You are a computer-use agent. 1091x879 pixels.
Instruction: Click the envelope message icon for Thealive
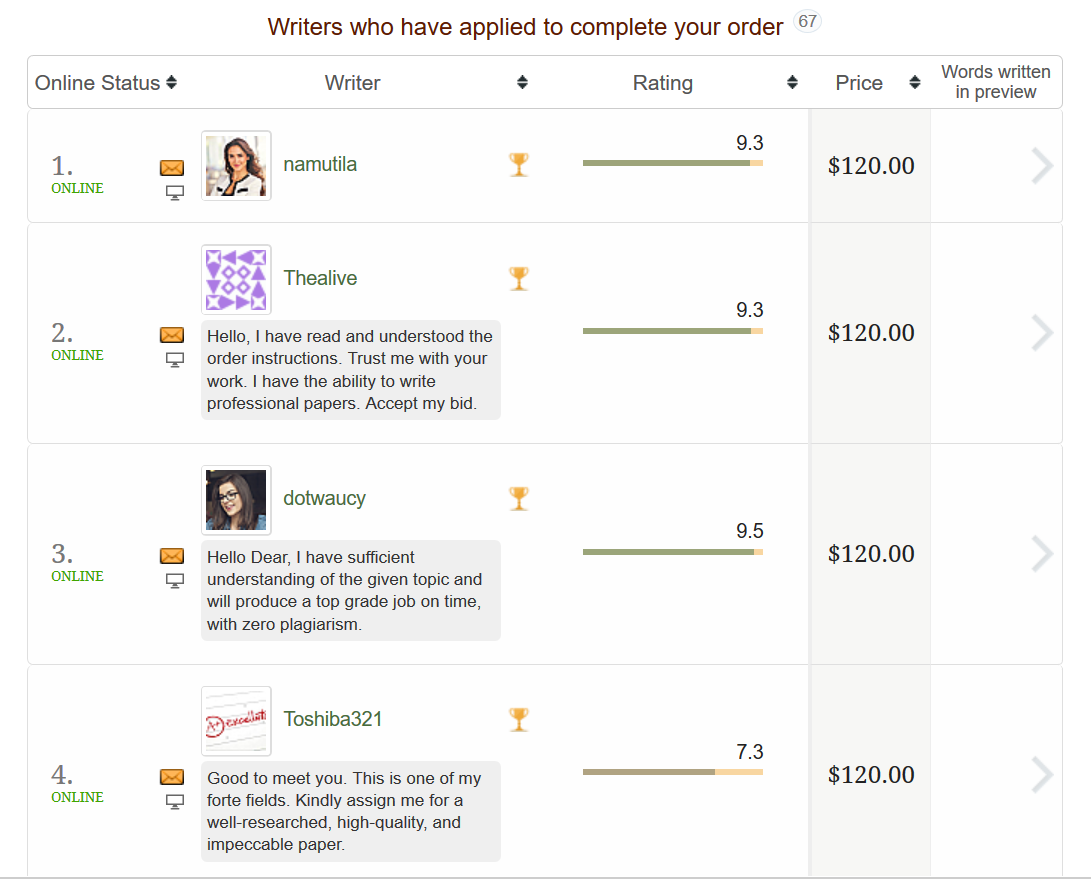pos(172,335)
